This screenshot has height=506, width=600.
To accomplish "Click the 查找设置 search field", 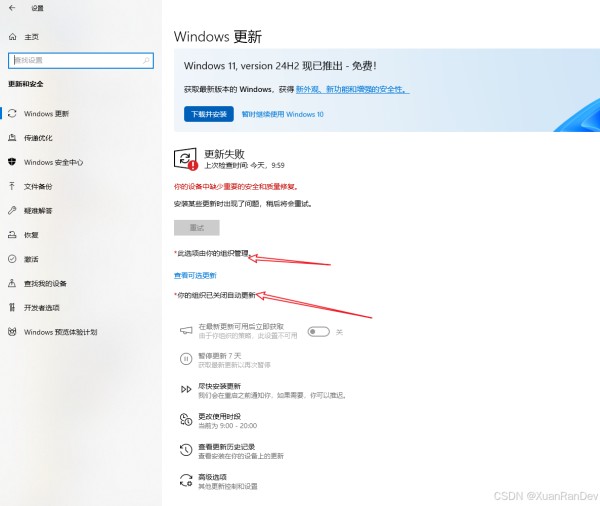I will coord(81,60).
